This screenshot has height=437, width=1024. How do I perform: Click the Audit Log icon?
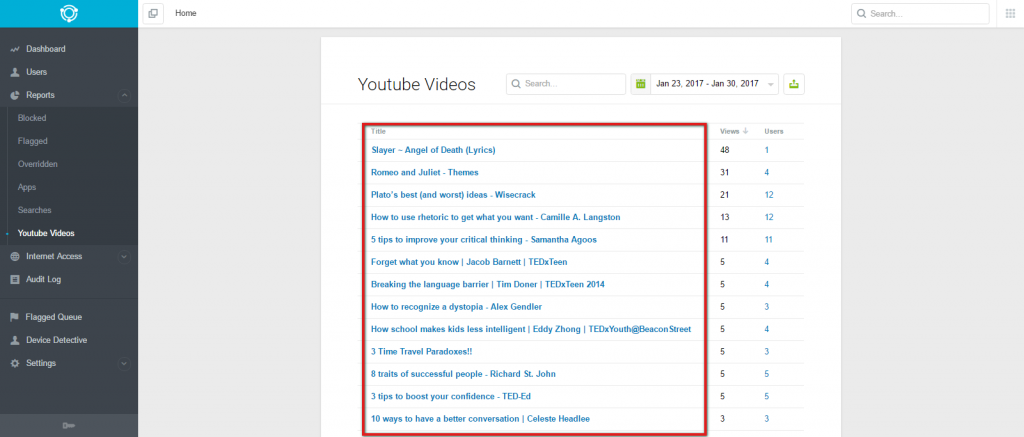point(14,280)
